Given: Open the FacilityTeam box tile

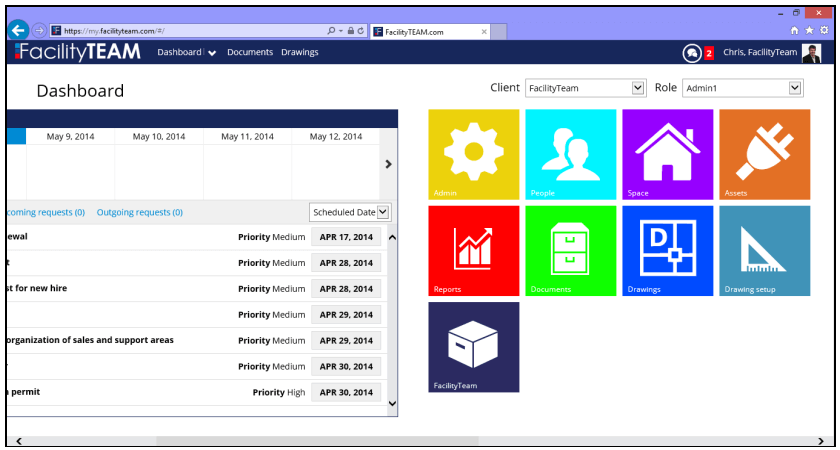Looking at the screenshot, I should [474, 347].
